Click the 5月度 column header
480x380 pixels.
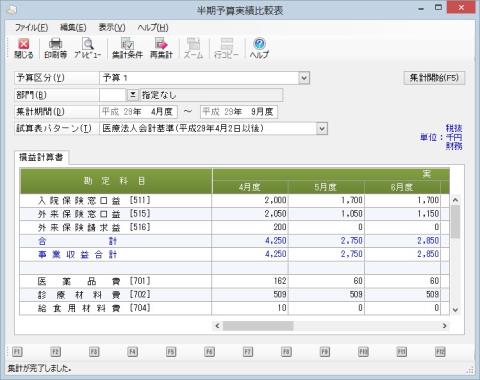pyautogui.click(x=326, y=187)
